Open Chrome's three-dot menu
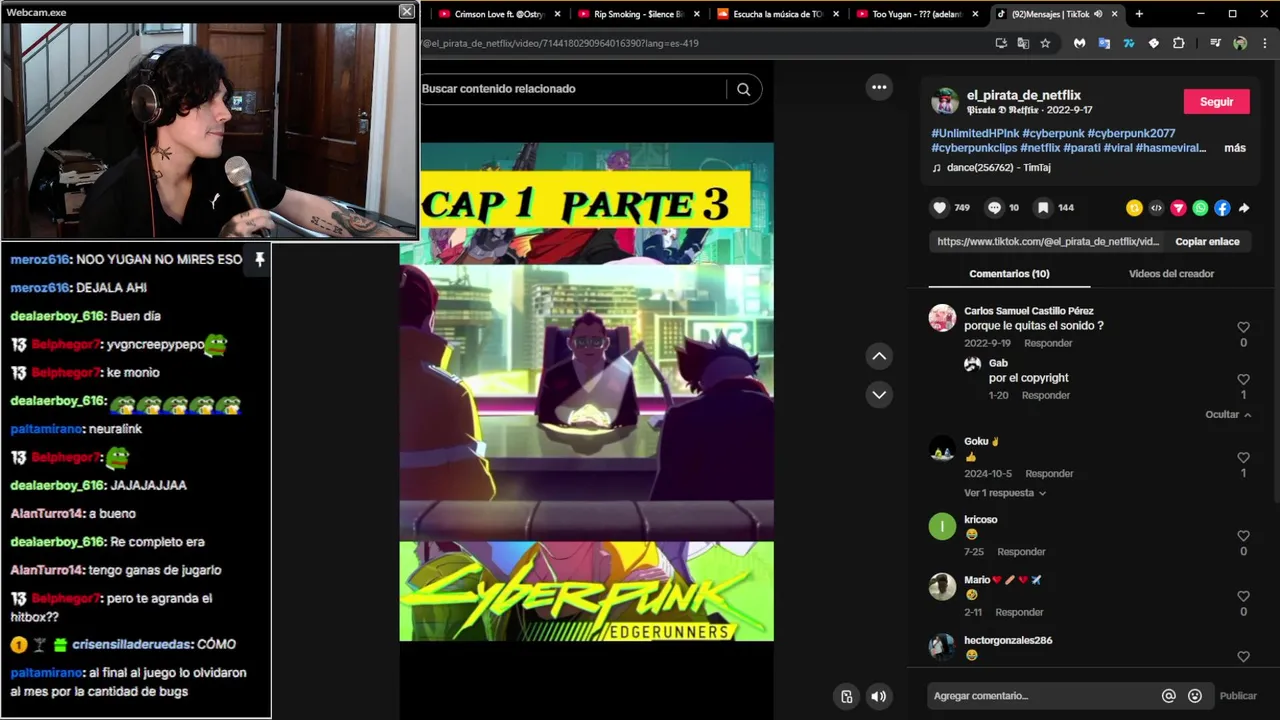 pos(1263,43)
